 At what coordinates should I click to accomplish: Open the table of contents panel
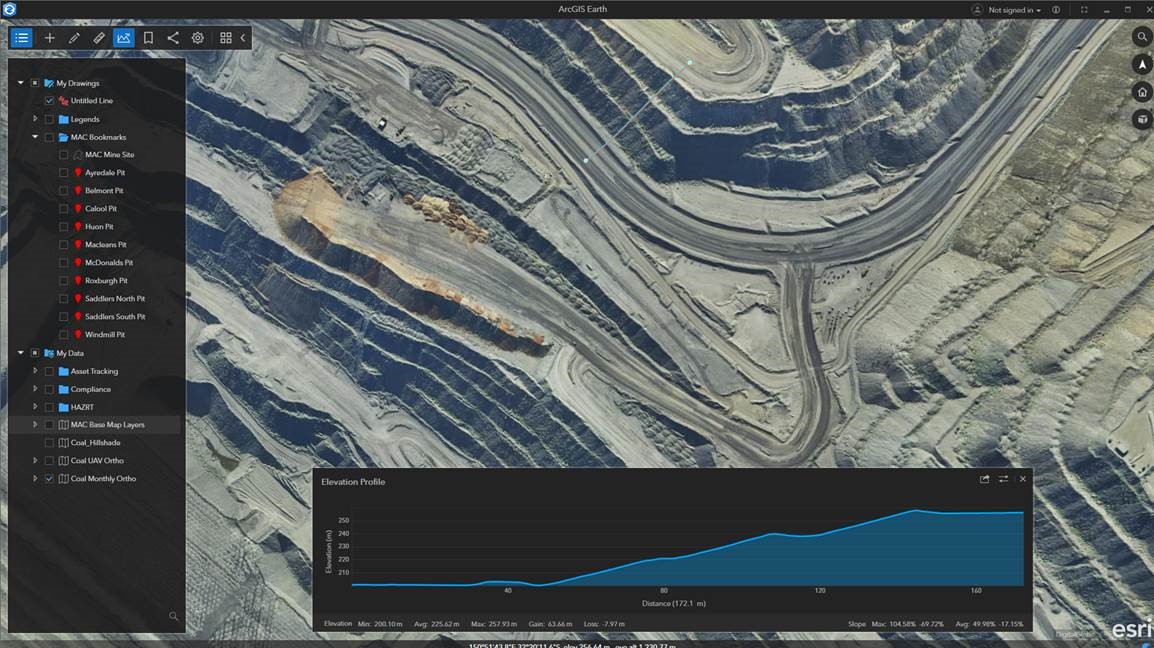tap(21, 38)
